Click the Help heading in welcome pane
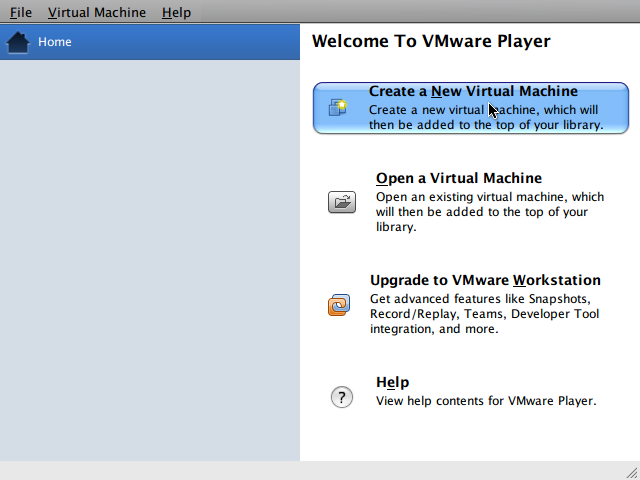 (x=392, y=382)
